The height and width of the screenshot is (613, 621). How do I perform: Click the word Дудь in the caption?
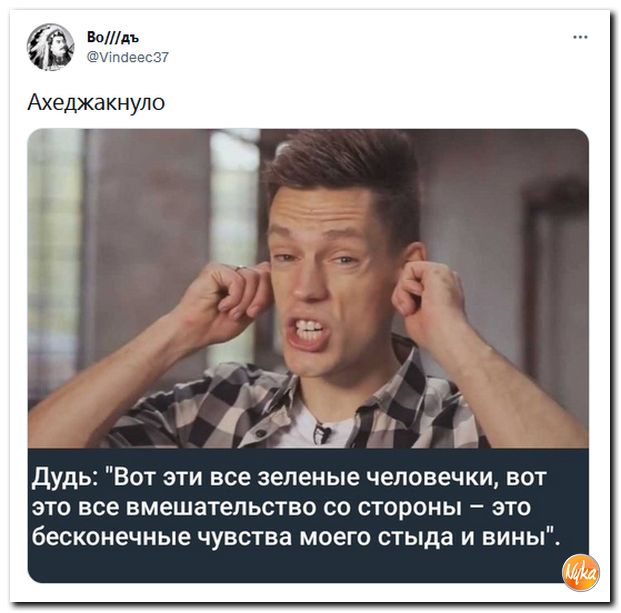(x=62, y=478)
